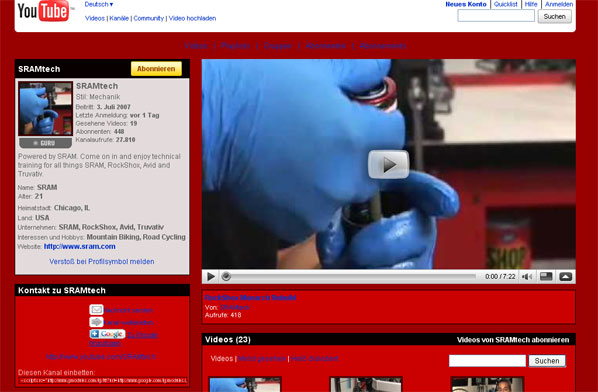
Task: Toggle the video size icon in player
Action: tap(546, 276)
